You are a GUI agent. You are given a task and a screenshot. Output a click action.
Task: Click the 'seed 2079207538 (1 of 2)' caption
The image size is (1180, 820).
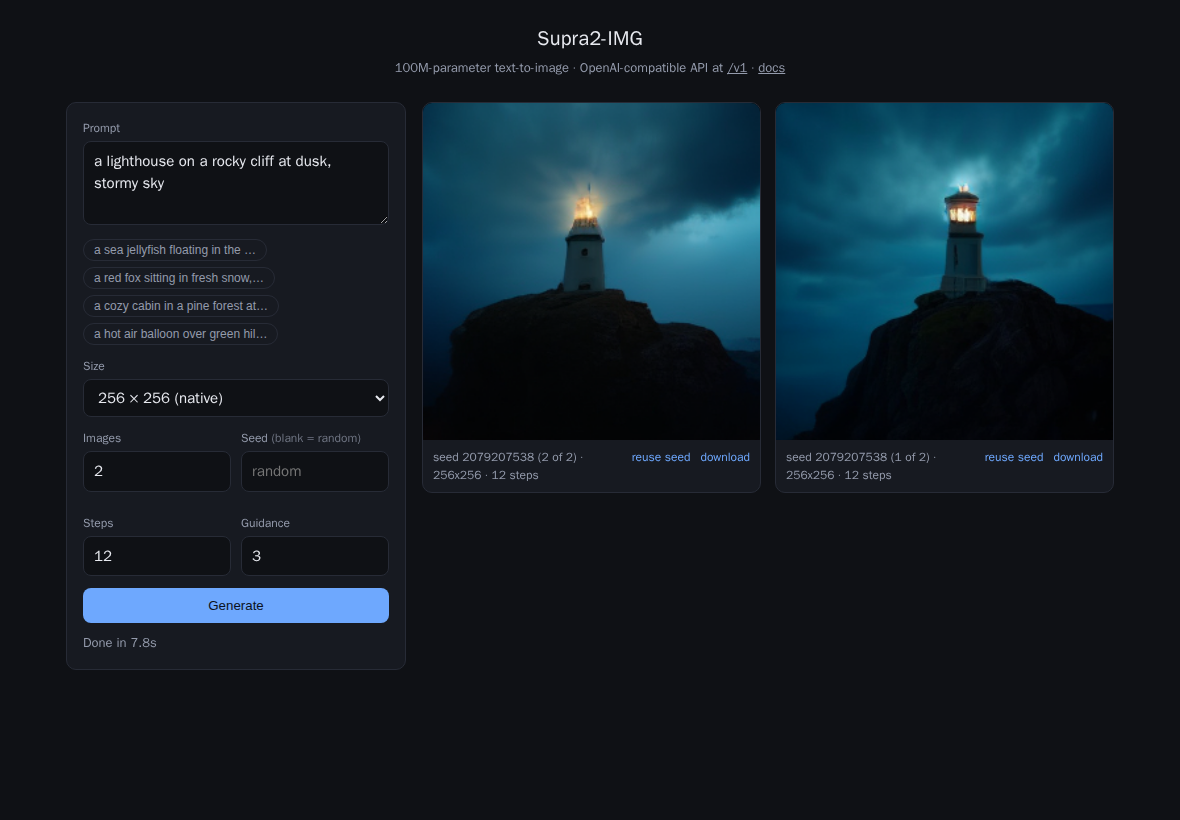858,457
